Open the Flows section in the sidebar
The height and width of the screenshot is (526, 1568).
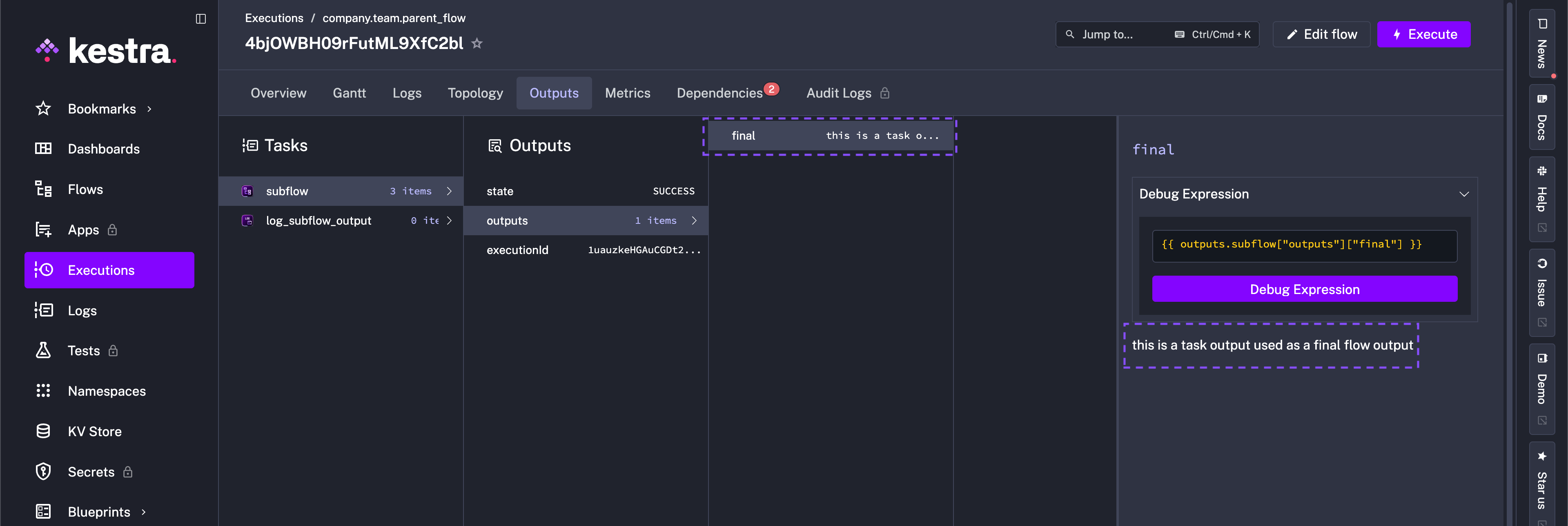[85, 189]
